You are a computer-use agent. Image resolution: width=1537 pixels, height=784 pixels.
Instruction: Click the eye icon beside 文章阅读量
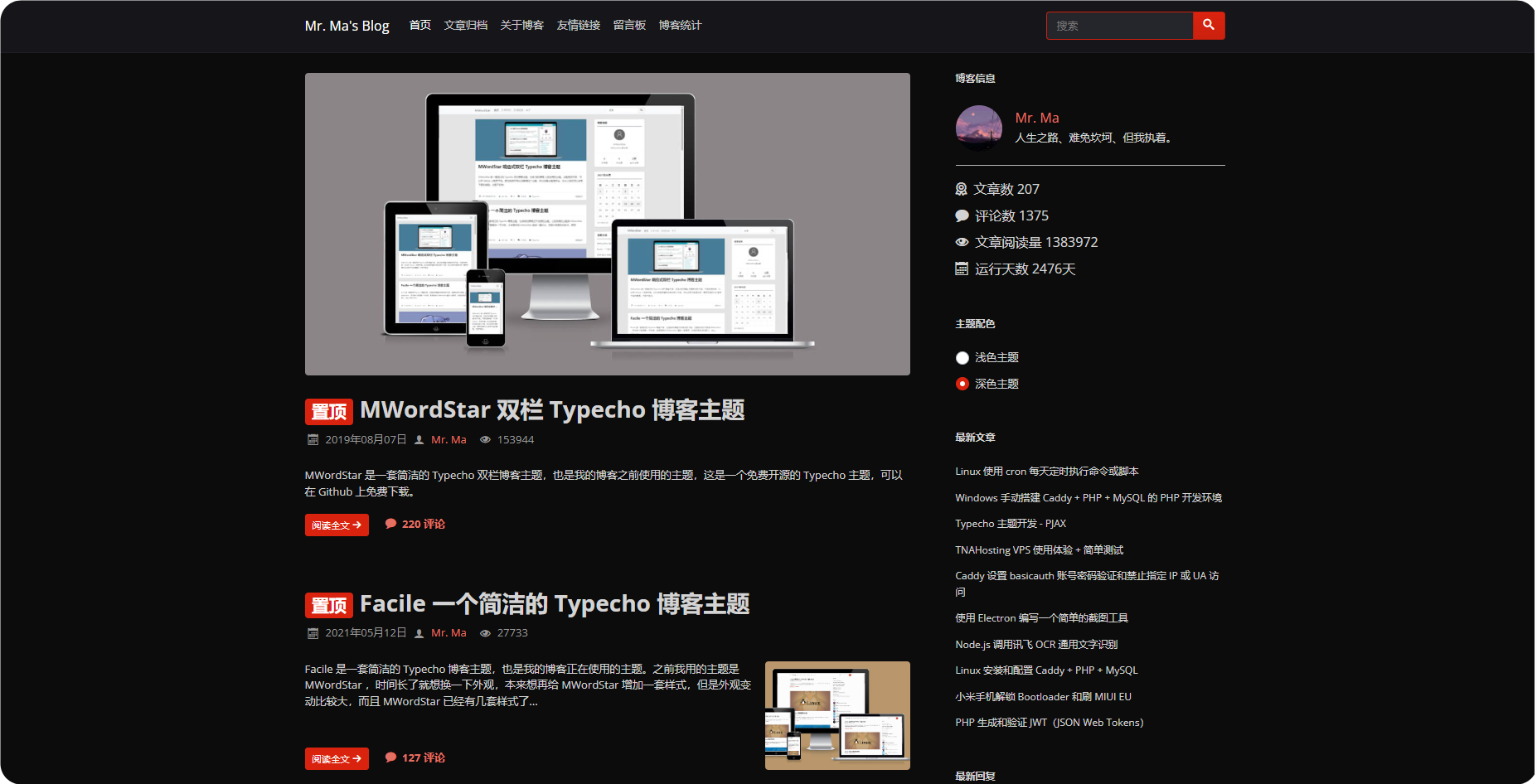pyautogui.click(x=962, y=242)
